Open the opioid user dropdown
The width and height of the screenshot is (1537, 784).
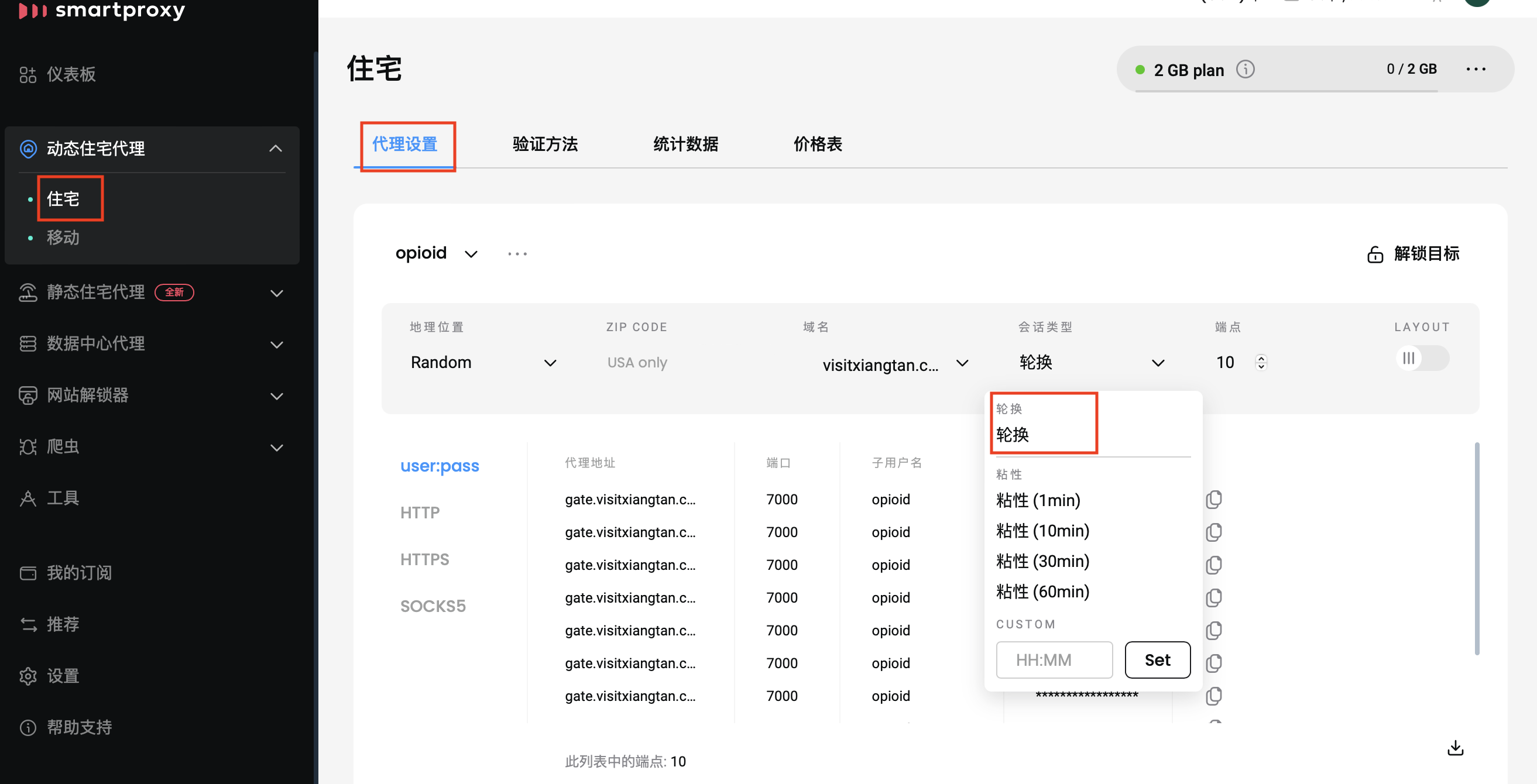click(437, 253)
